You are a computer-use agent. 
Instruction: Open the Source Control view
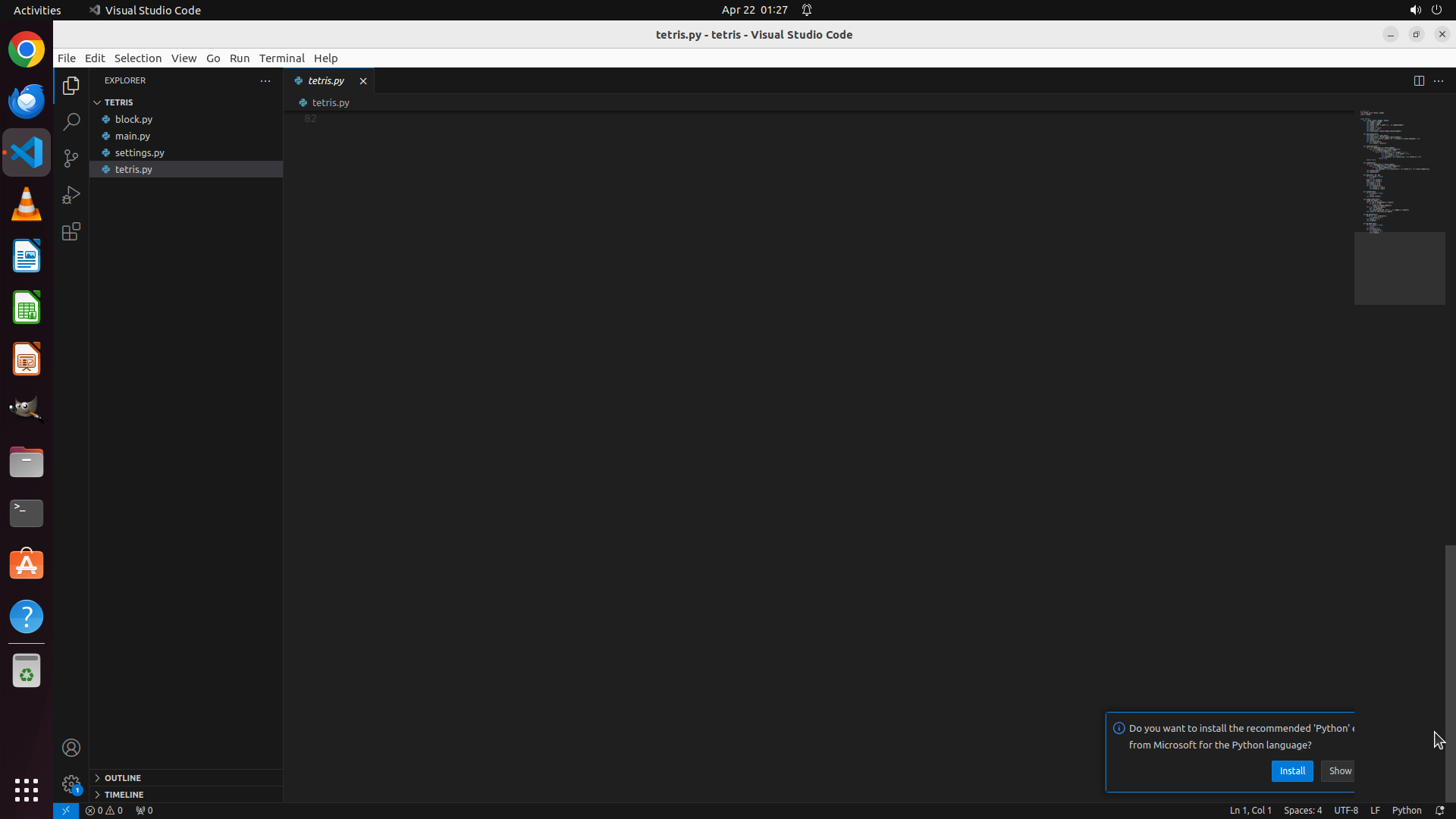coord(71,158)
